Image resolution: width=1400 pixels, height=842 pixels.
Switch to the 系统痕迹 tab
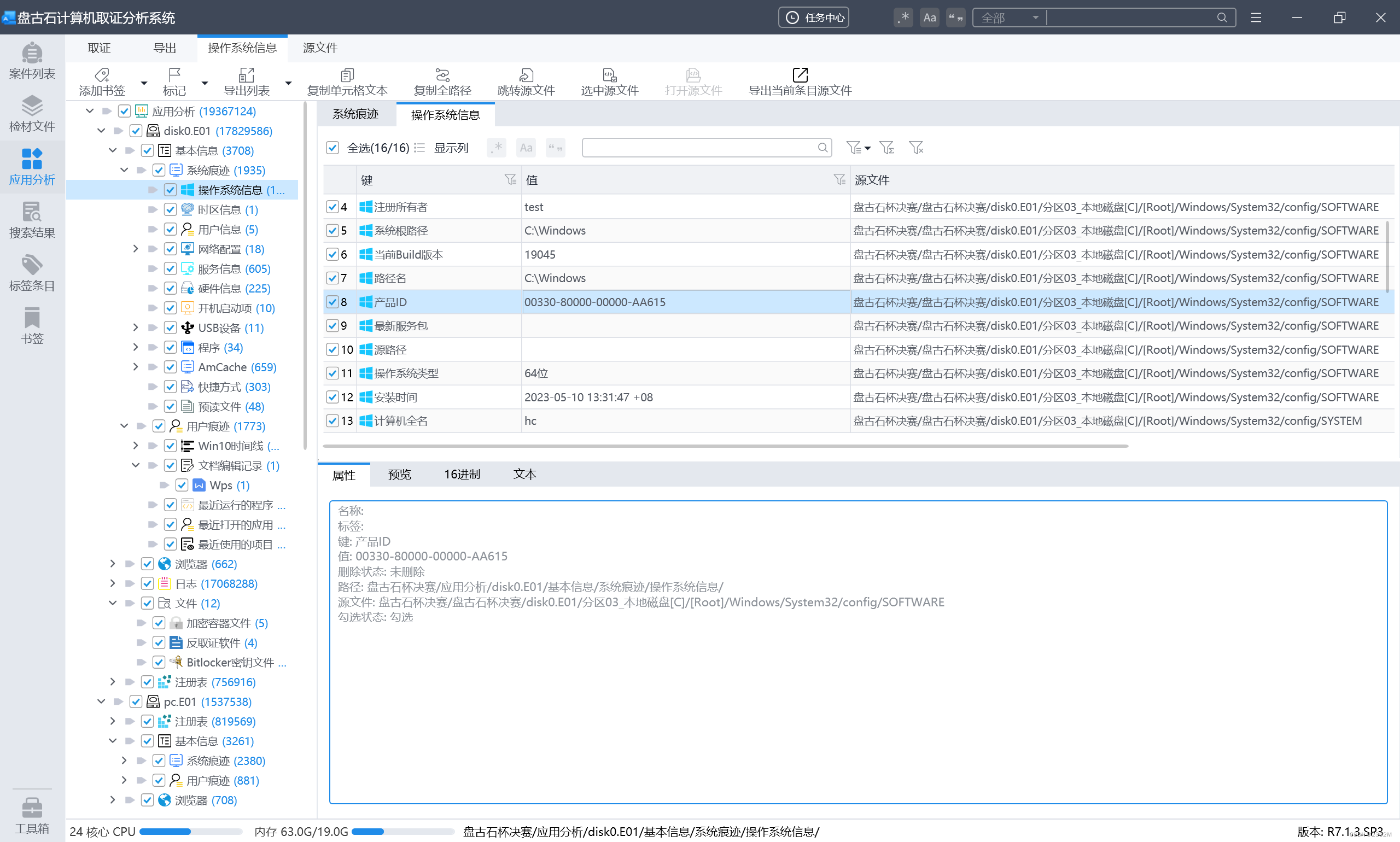click(x=355, y=115)
